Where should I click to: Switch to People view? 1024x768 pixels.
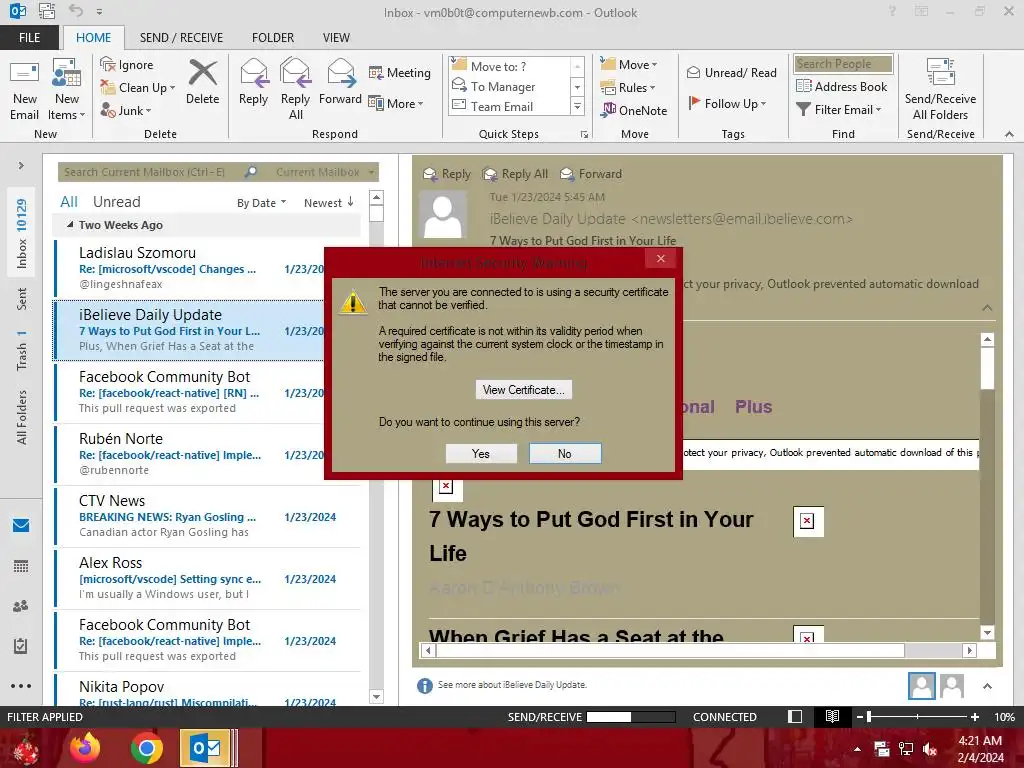pyautogui.click(x=21, y=606)
